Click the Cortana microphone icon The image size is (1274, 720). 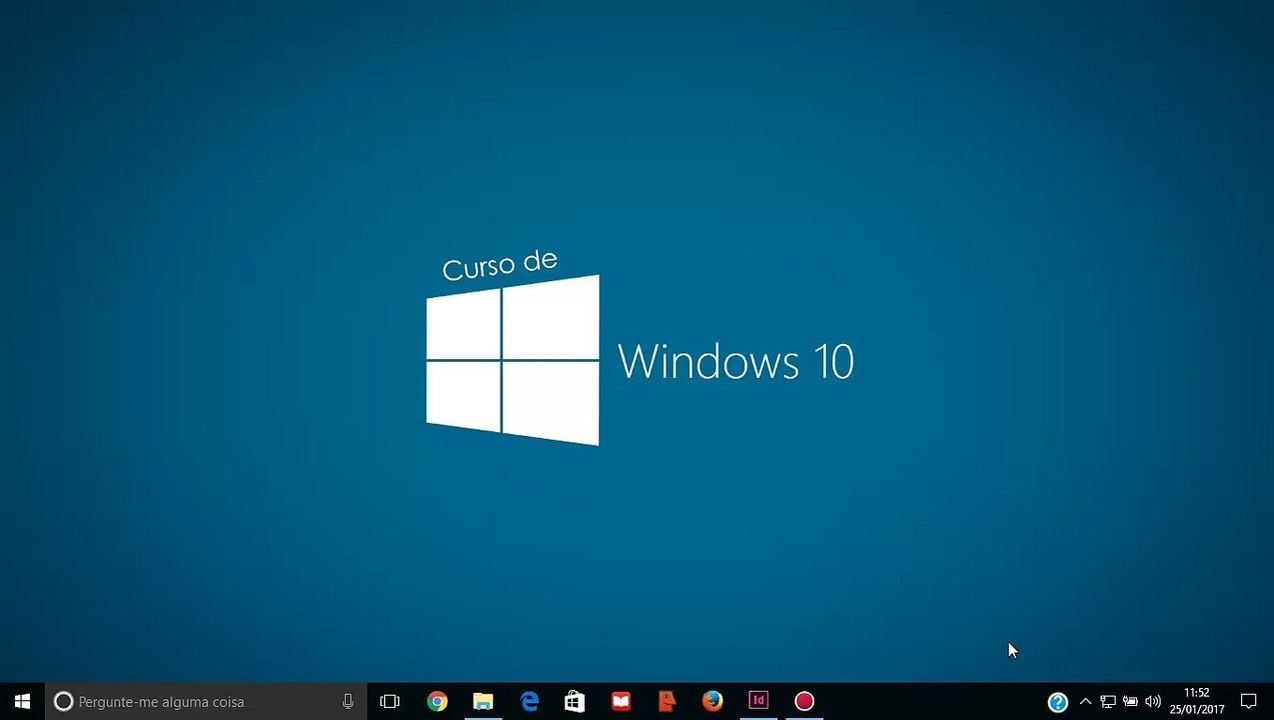pyautogui.click(x=348, y=702)
